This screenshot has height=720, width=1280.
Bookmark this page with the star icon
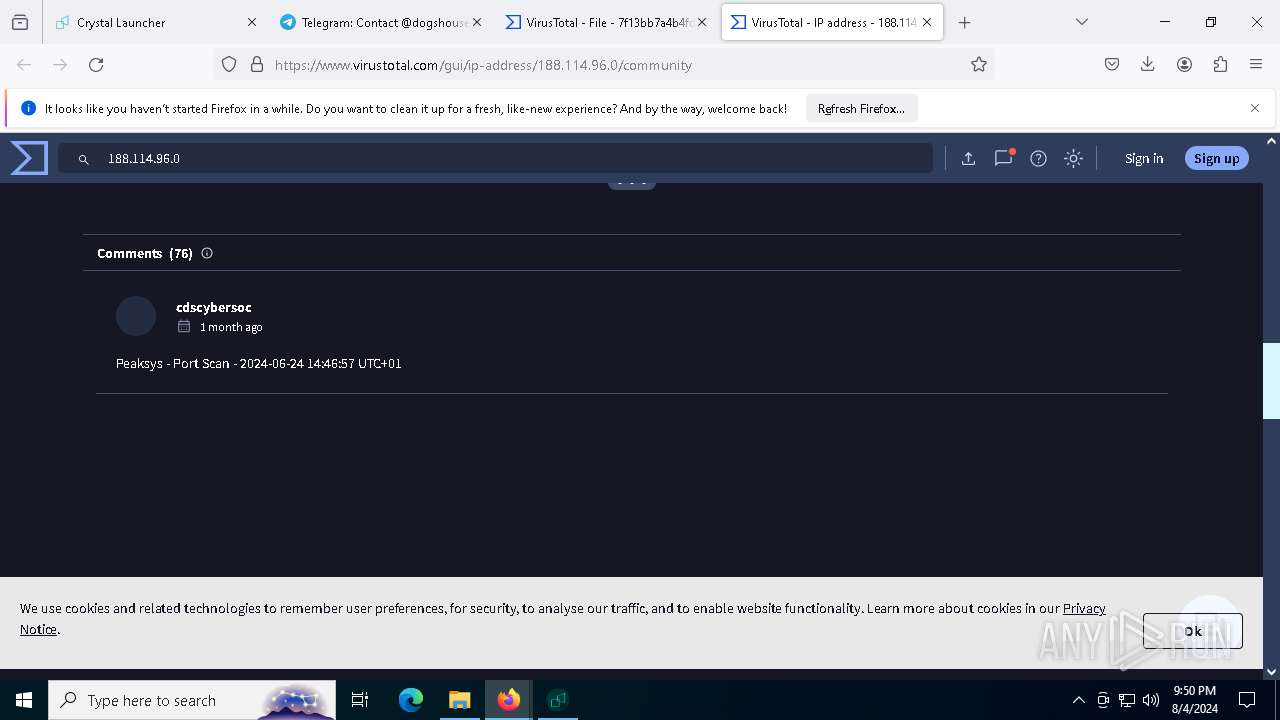pos(979,64)
